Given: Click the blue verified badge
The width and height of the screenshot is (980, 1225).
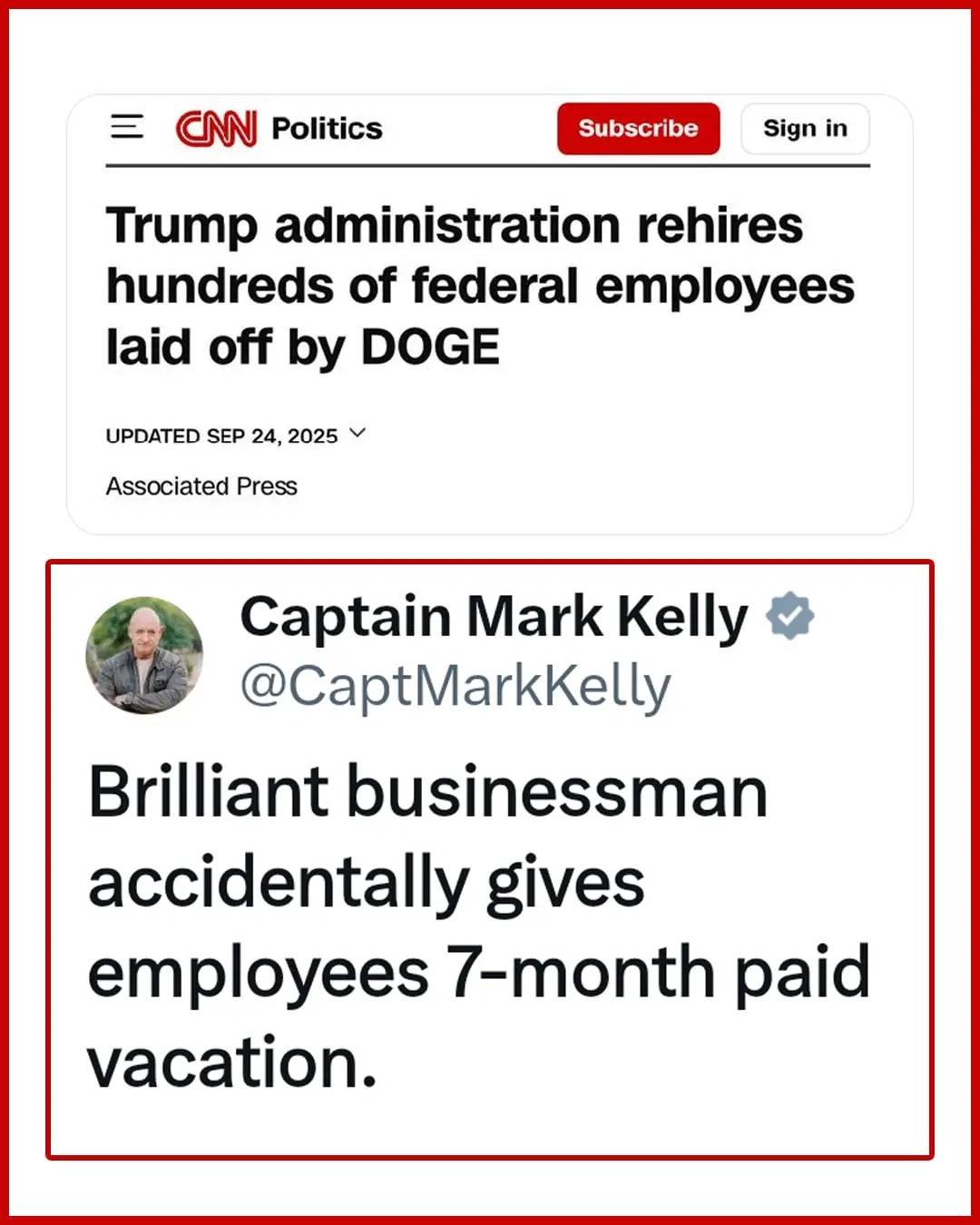Looking at the screenshot, I should pyautogui.click(x=789, y=616).
